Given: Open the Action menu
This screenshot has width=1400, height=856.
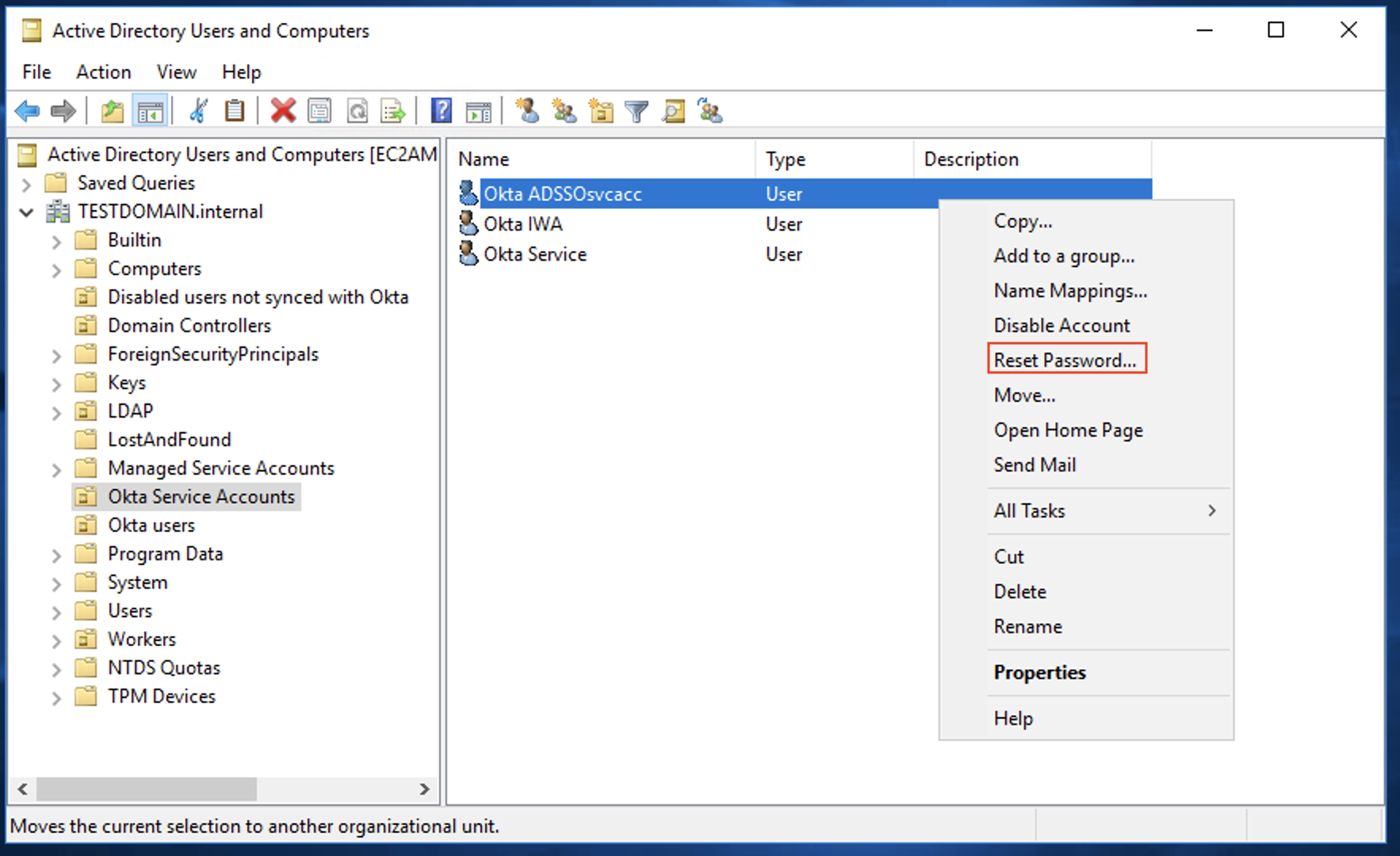Looking at the screenshot, I should point(104,72).
